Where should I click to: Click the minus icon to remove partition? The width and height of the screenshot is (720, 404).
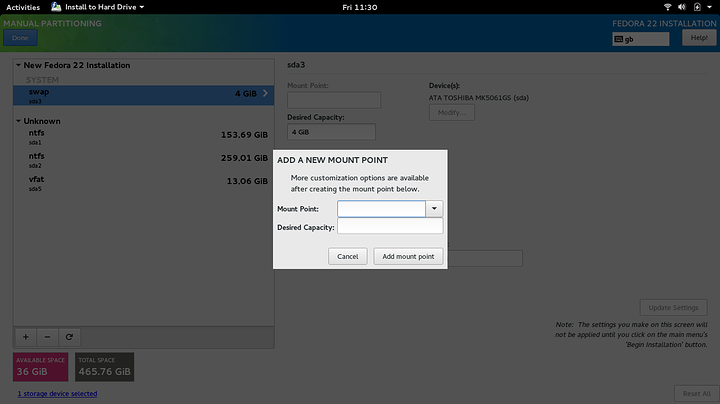point(48,337)
